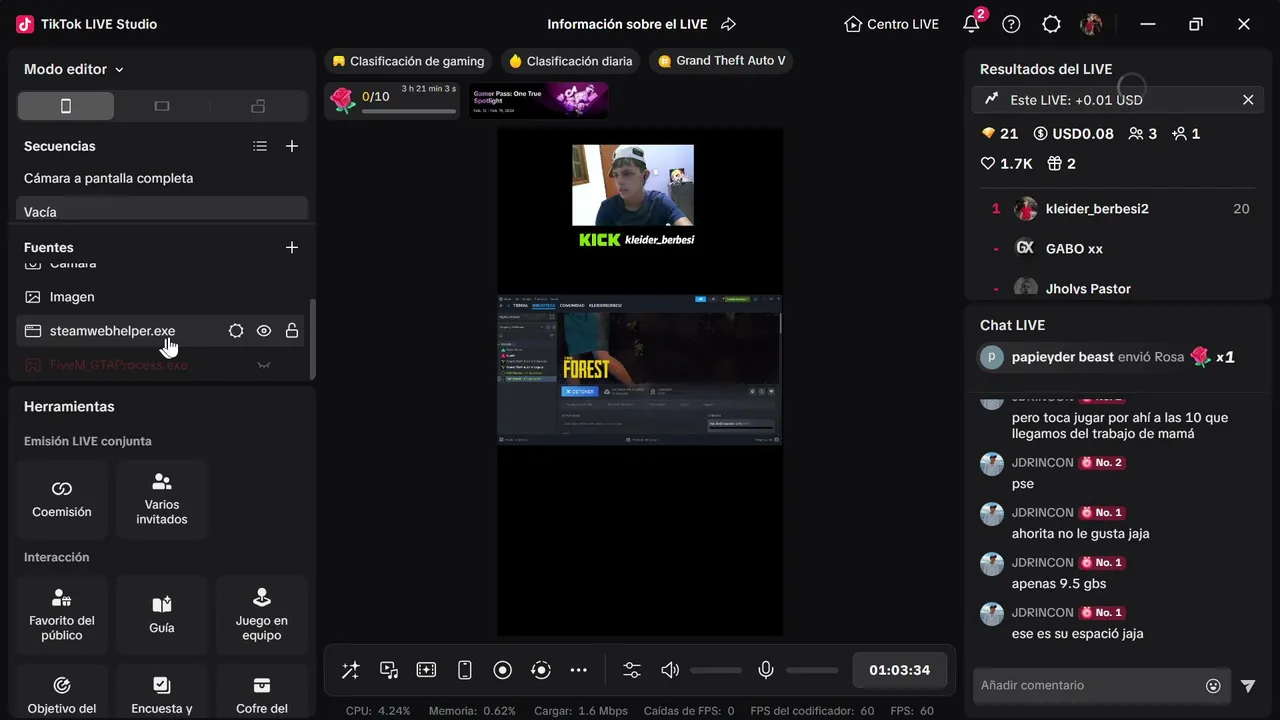Adjust the microphone volume slider
This screenshot has height=720, width=1280.
pos(812,670)
